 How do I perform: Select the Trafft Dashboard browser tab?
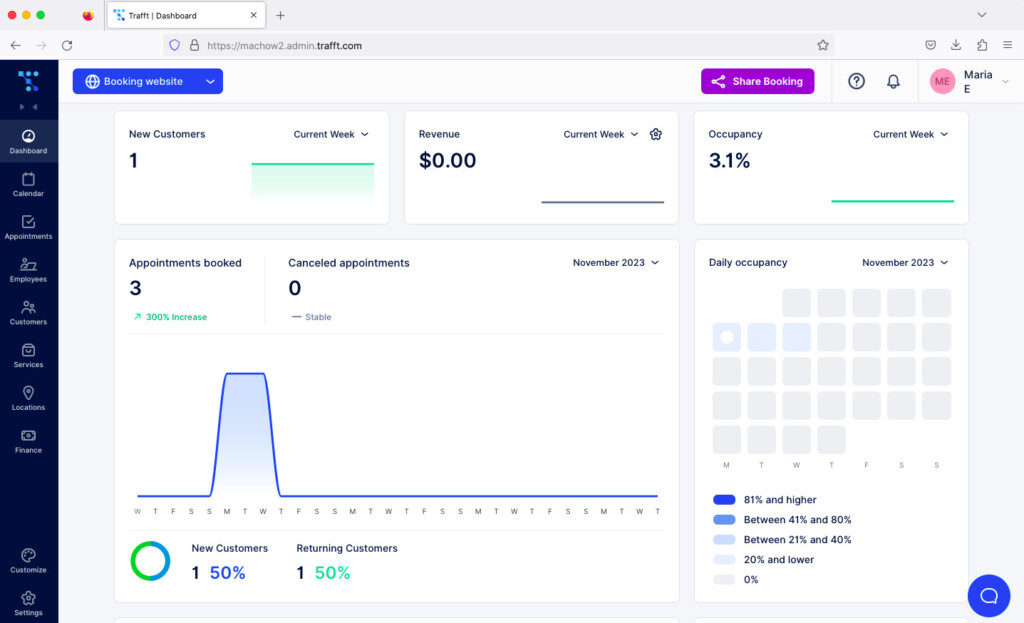point(180,16)
